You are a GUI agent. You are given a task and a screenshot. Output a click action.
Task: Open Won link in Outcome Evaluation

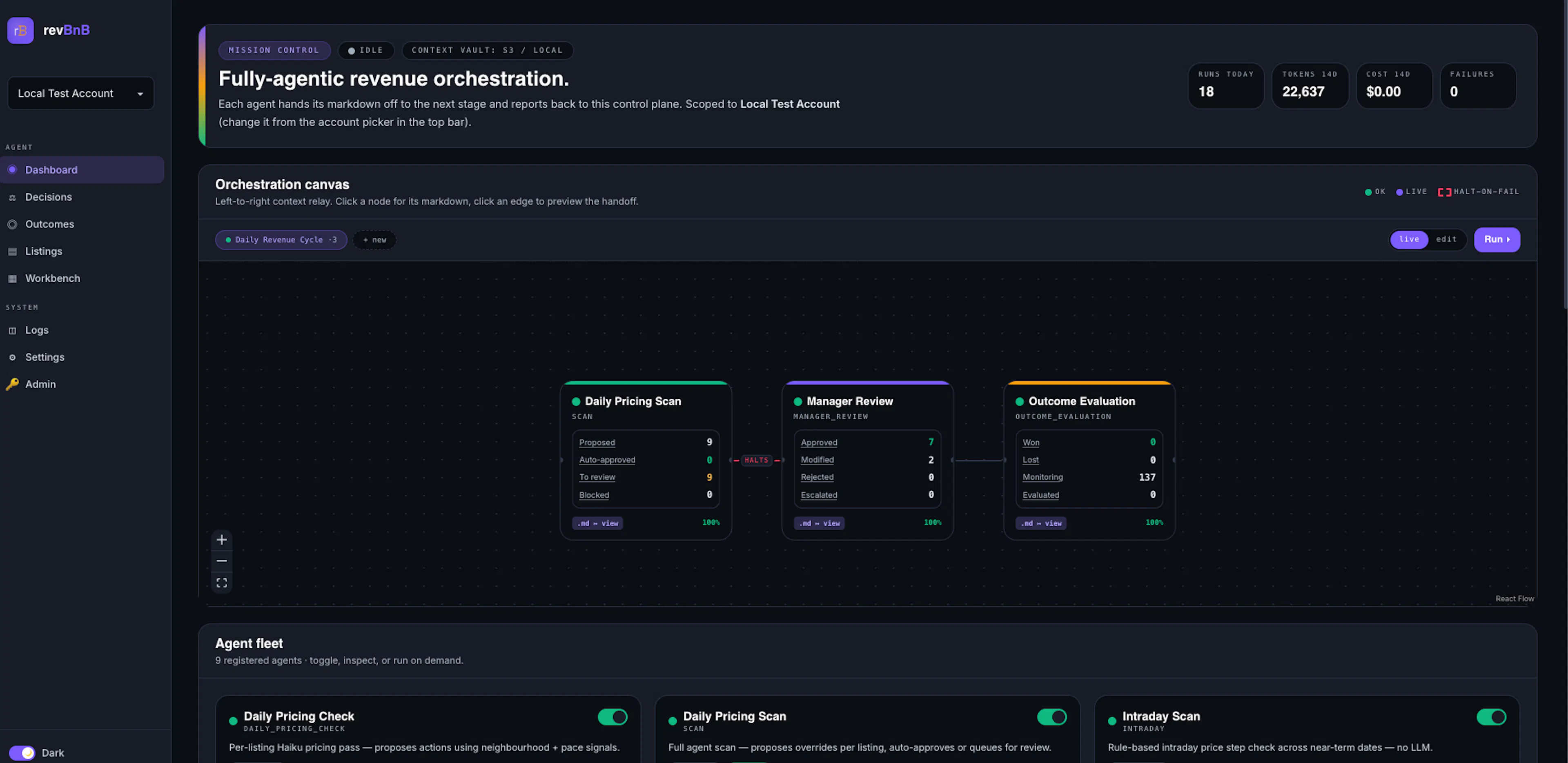pyautogui.click(x=1031, y=443)
